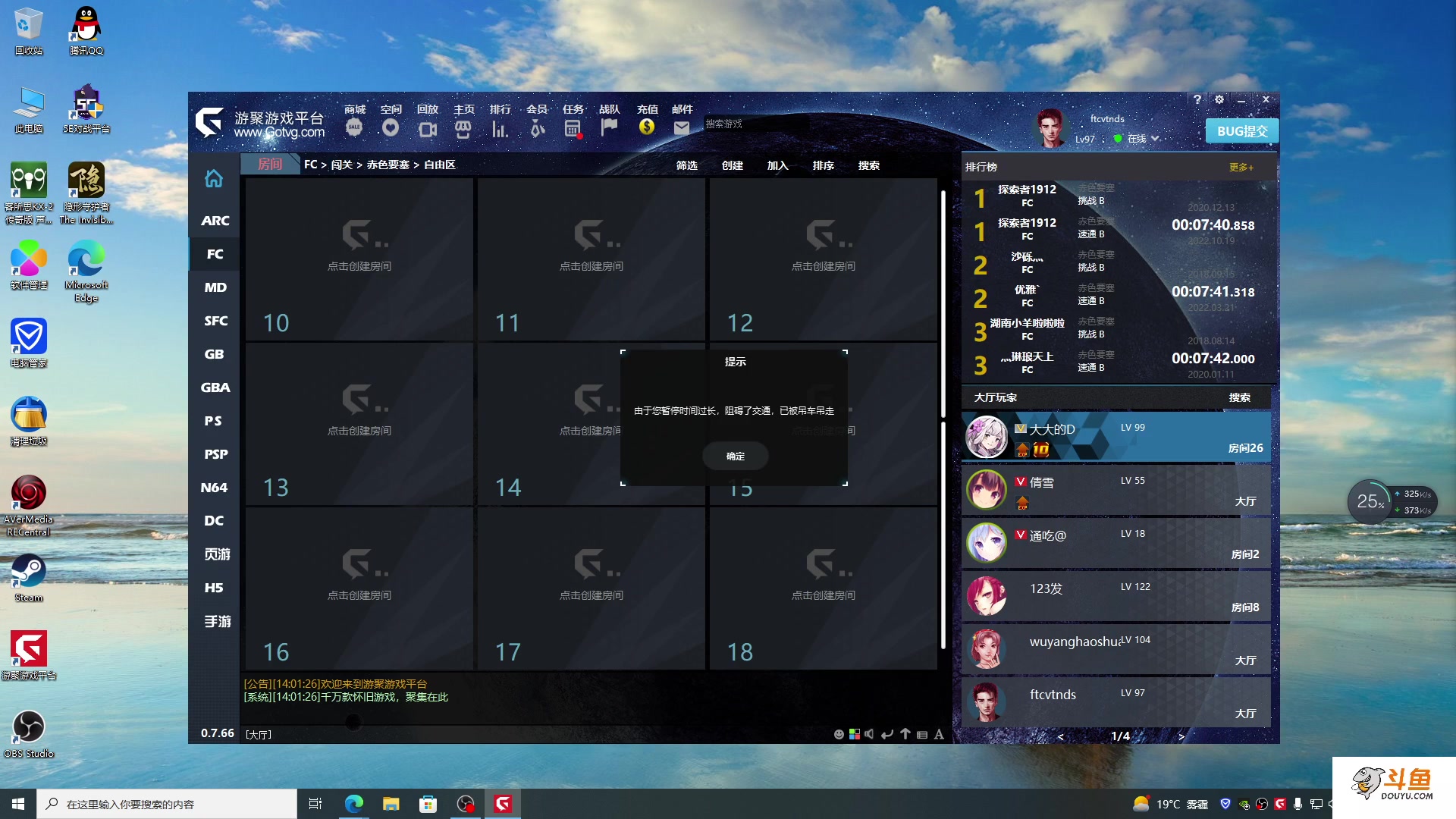Click the BUG提交 button
The image size is (1456, 819).
pos(1241,131)
